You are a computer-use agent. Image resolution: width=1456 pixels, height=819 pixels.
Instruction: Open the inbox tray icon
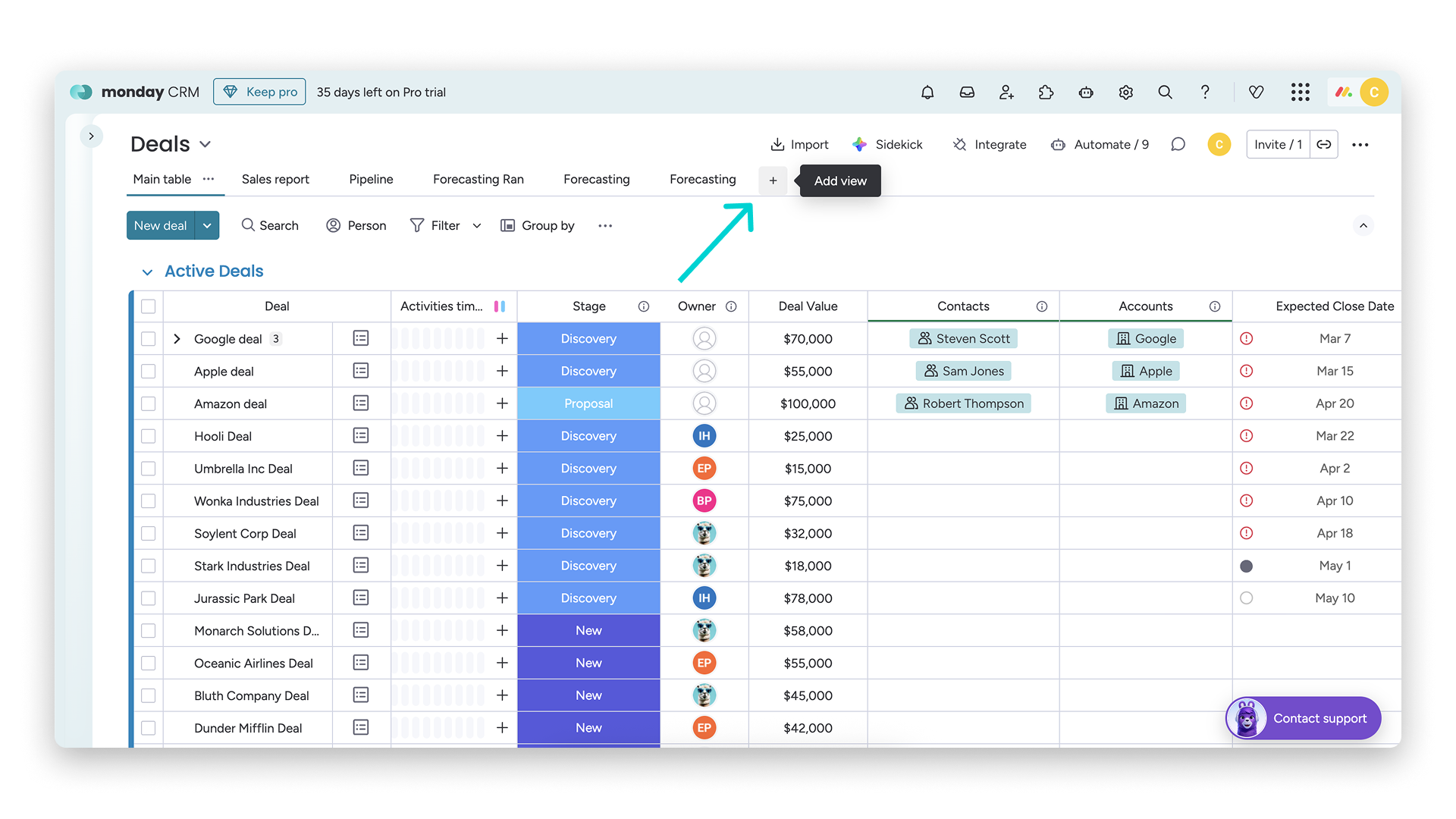point(967,92)
